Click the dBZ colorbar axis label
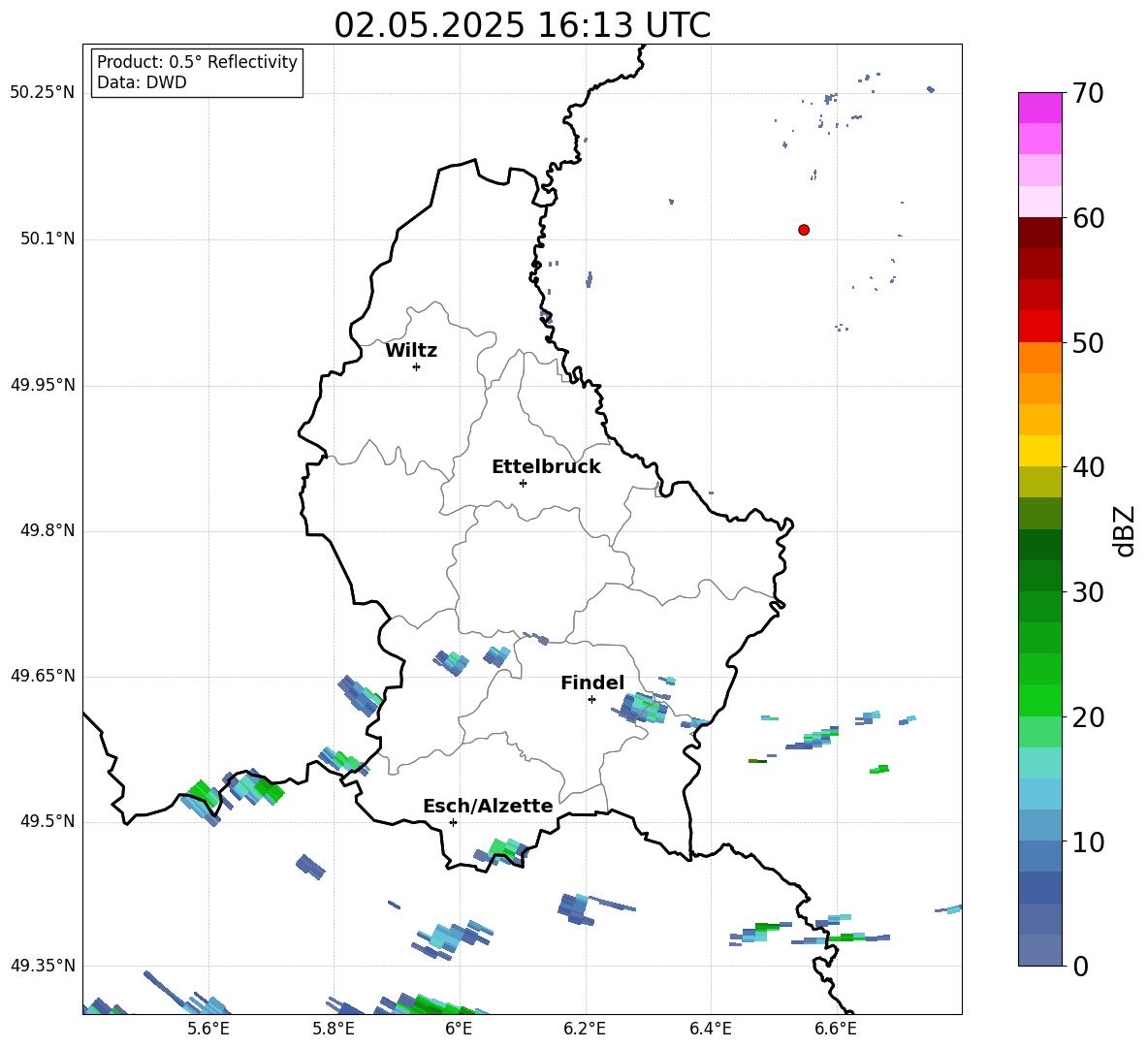The height and width of the screenshot is (1048, 1148). 1124,531
